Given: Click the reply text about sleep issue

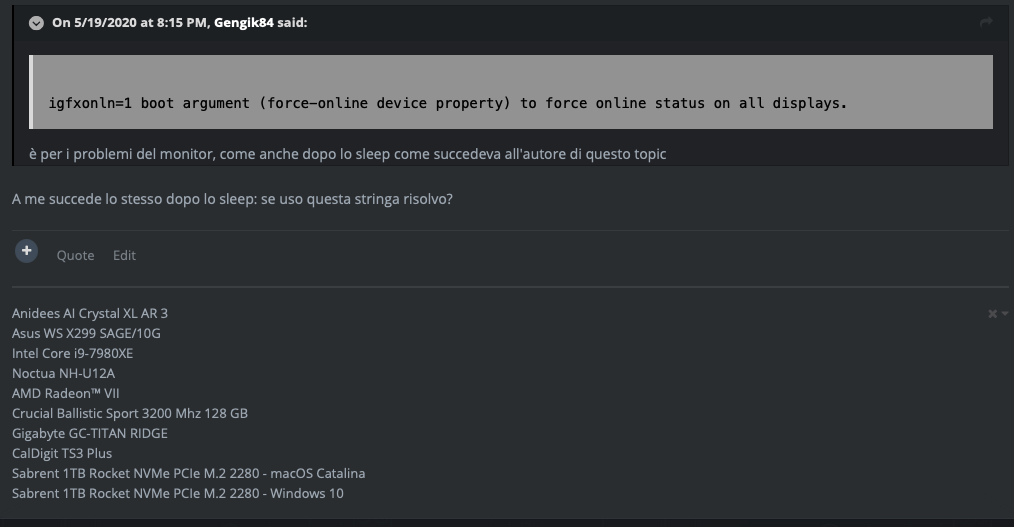Looking at the screenshot, I should (232, 199).
